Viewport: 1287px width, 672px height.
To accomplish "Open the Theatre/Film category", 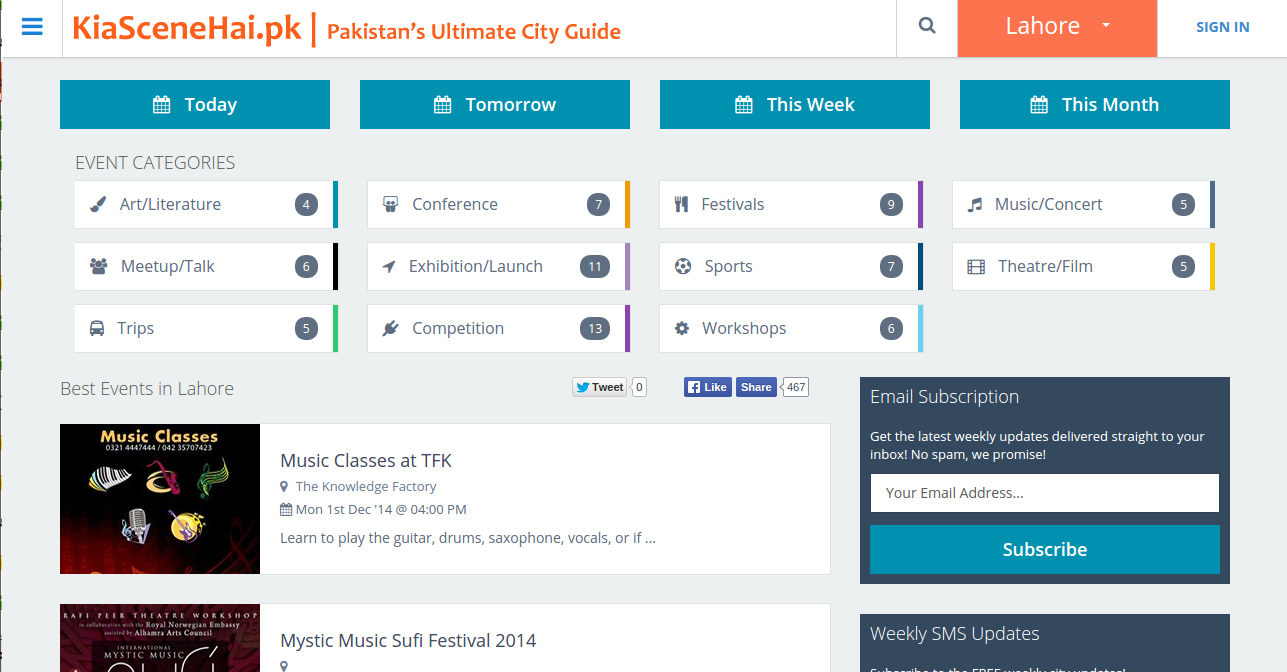I will (1084, 267).
